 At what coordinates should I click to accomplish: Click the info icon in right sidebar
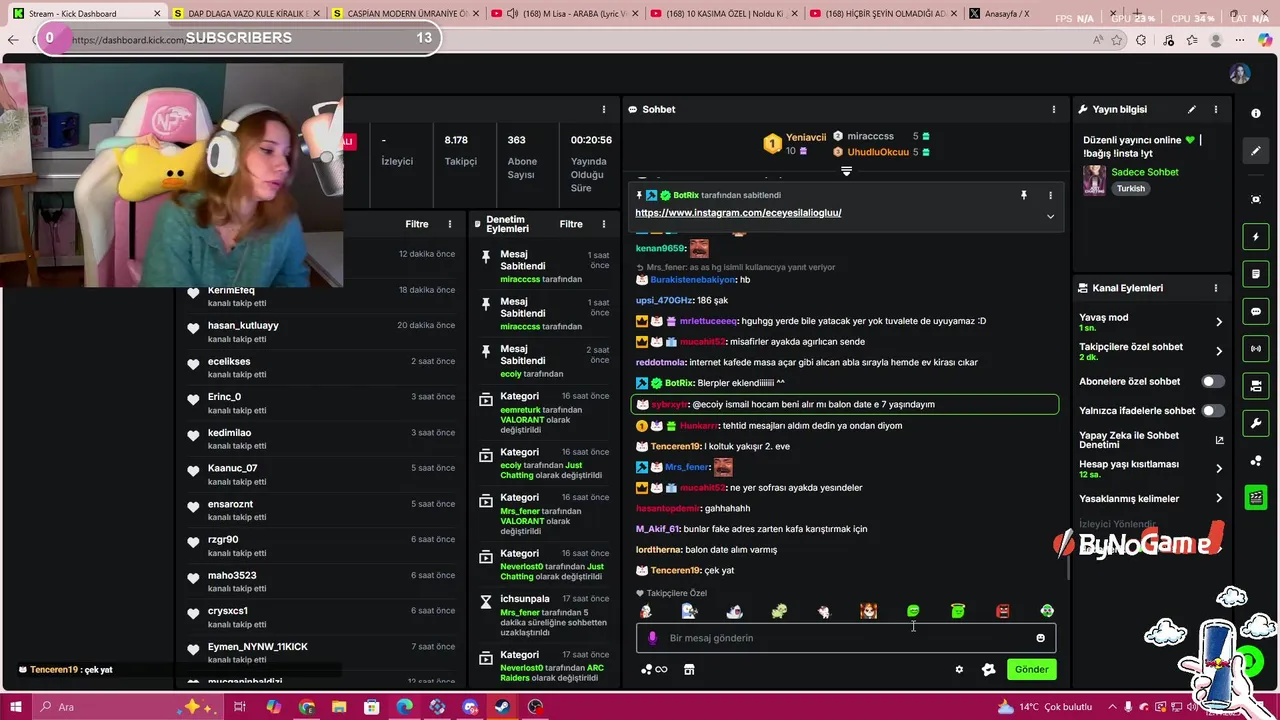click(x=1256, y=113)
